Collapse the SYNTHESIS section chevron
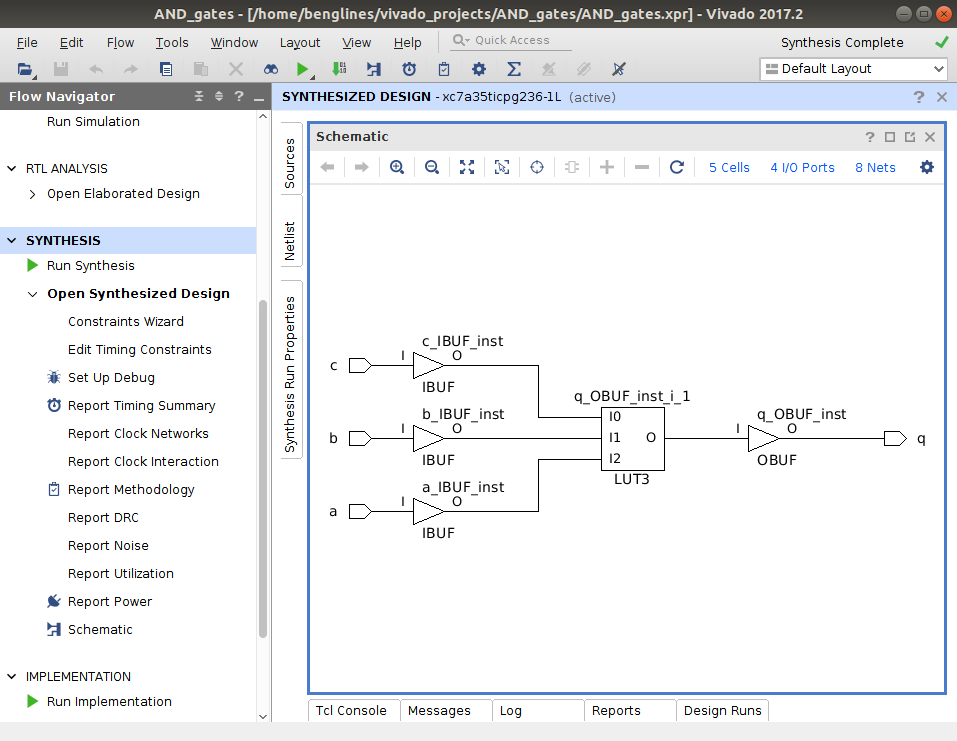The image size is (957, 741). coord(12,240)
